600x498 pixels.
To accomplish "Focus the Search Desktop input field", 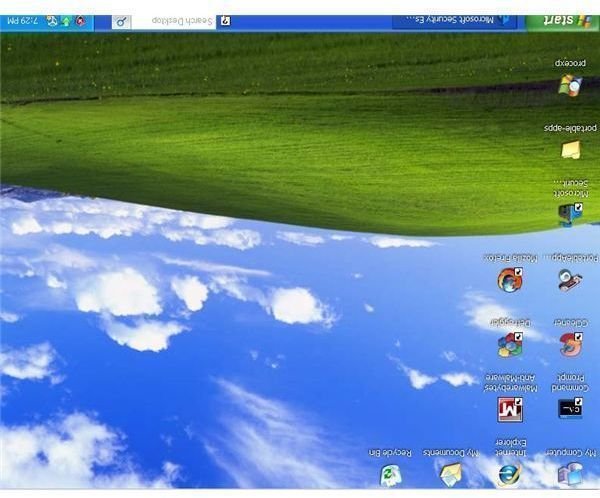I will (x=173, y=21).
